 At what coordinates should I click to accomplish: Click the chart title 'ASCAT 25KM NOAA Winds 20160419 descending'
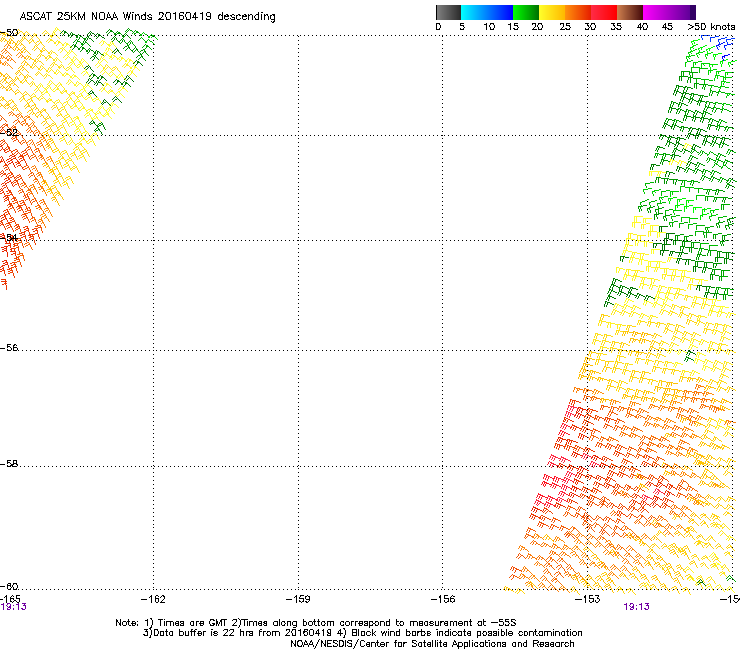pos(147,16)
